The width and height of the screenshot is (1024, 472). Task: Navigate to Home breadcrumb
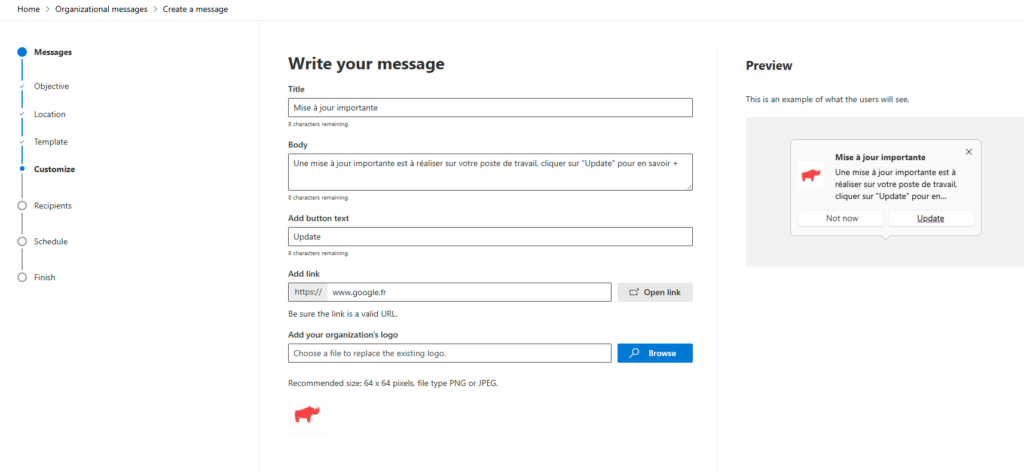click(x=29, y=9)
